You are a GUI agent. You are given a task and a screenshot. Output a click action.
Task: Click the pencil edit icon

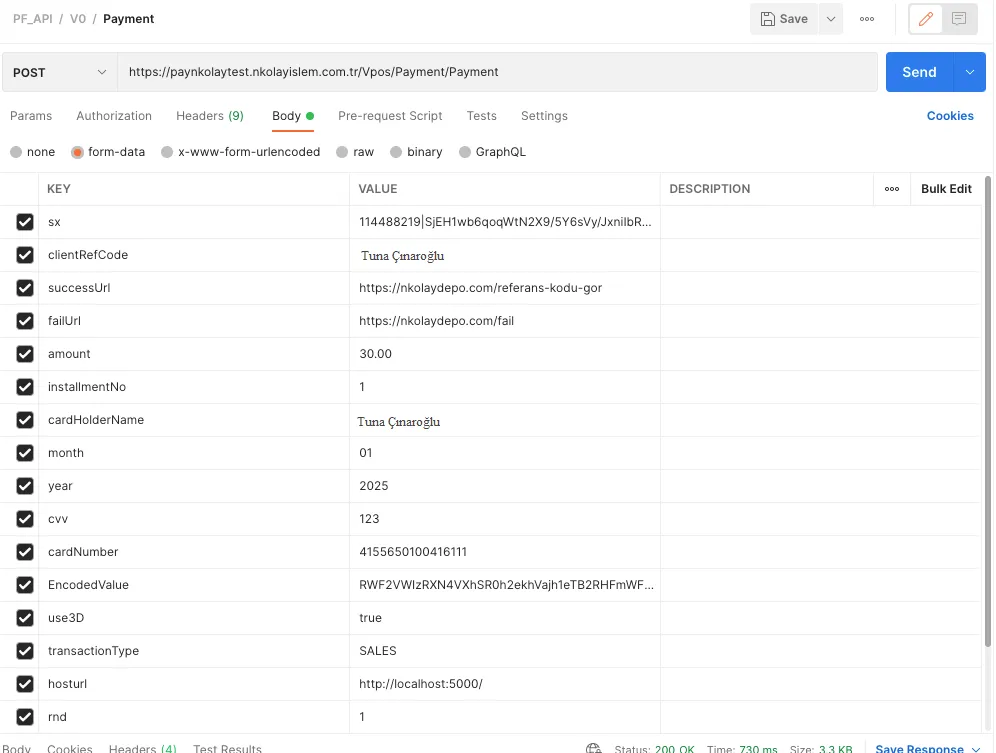[925, 19]
